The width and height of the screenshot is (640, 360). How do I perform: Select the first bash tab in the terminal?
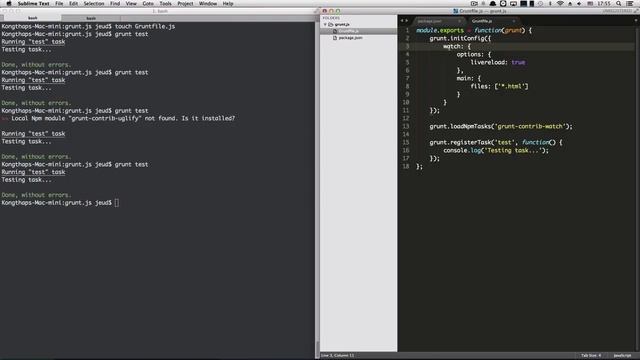[x=32, y=18]
